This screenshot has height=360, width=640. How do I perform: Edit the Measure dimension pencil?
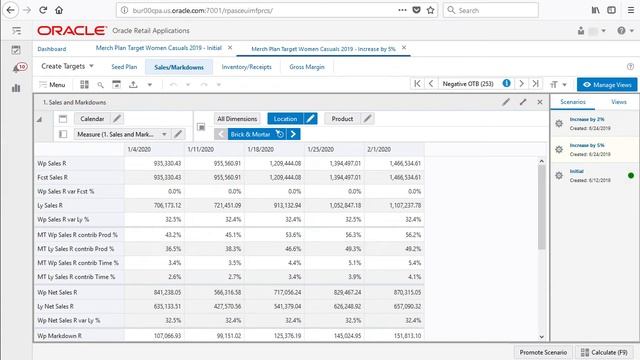[x=178, y=134]
